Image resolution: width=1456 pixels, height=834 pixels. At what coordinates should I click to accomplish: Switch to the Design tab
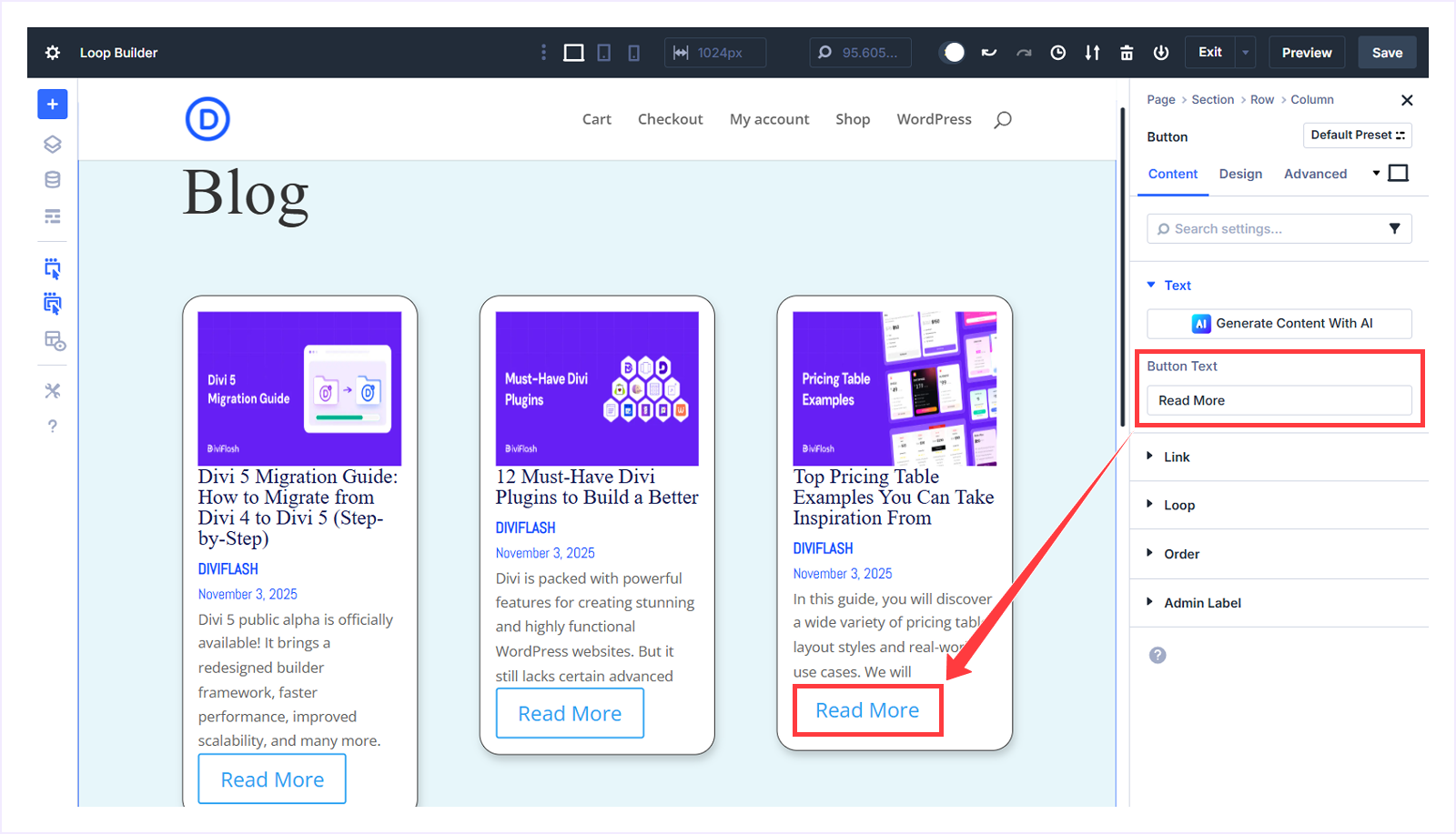(1240, 174)
